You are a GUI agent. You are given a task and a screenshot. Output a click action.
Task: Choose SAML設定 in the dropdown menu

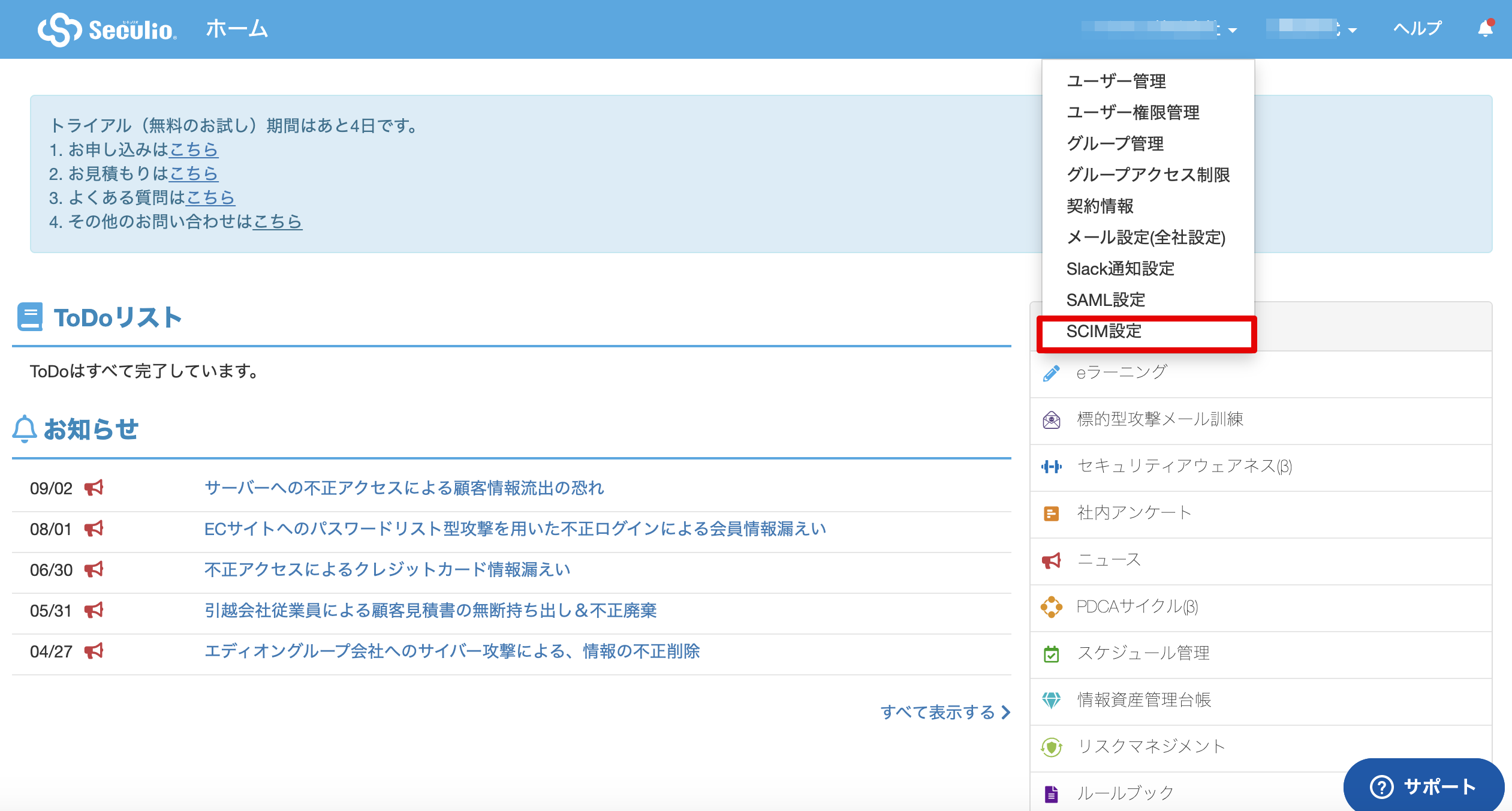click(1106, 300)
